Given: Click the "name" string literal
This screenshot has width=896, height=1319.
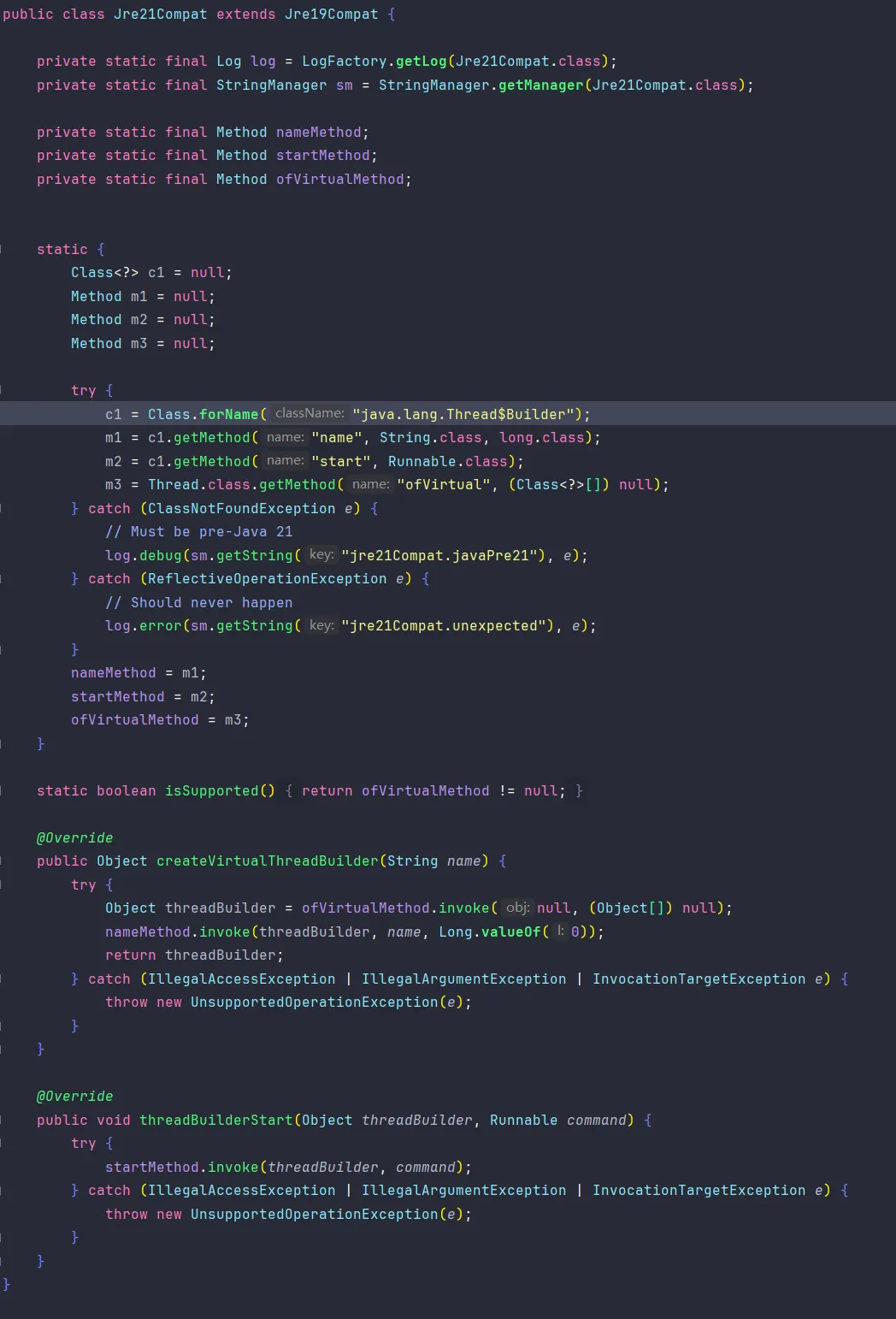Looking at the screenshot, I should coord(337,438).
